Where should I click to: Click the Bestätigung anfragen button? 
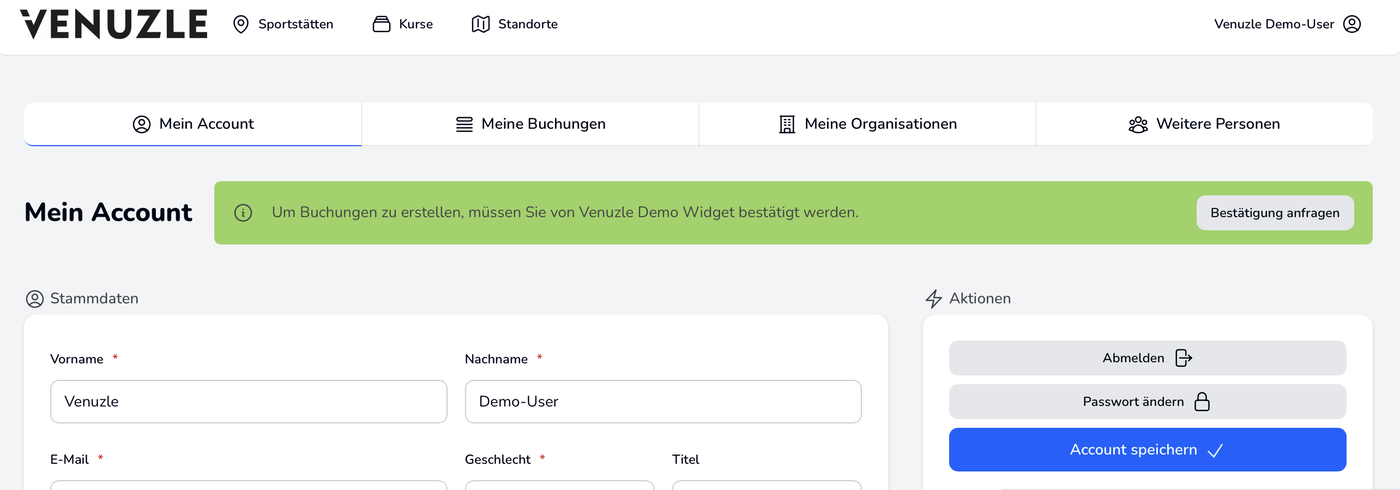tap(1275, 213)
